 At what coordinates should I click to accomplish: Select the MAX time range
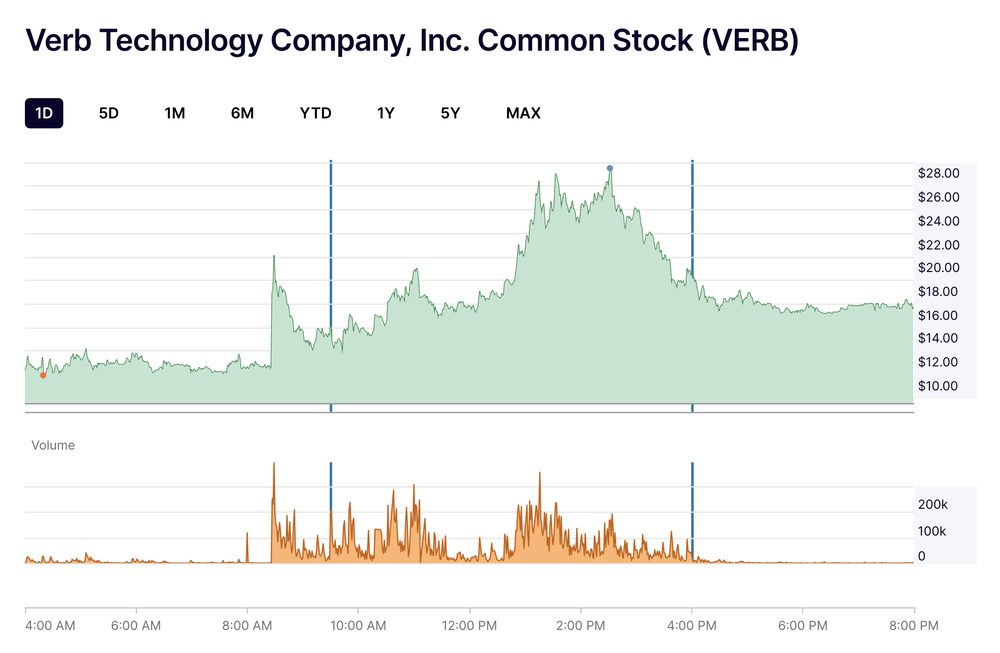click(x=522, y=113)
